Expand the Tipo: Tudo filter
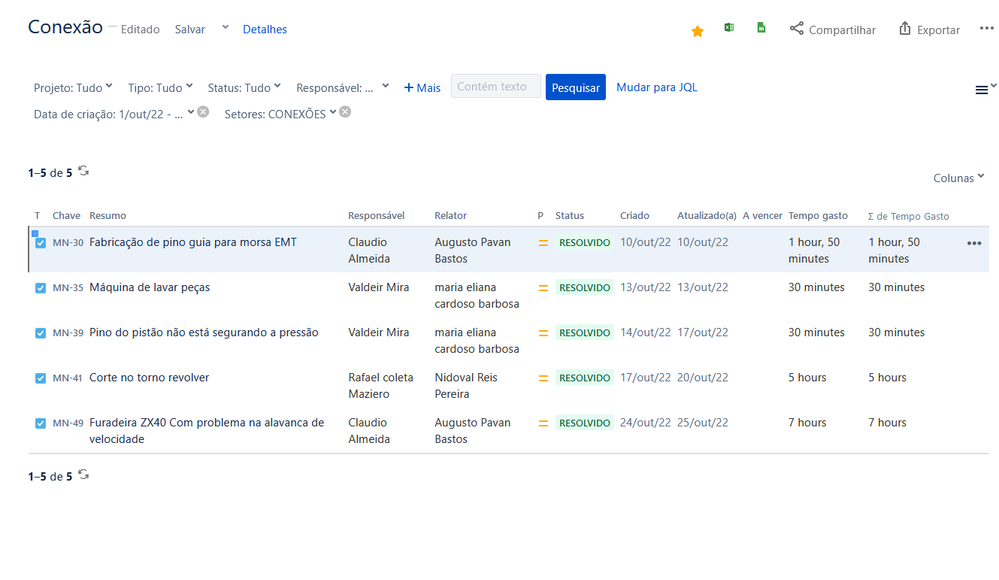999x580 pixels. pyautogui.click(x=160, y=87)
